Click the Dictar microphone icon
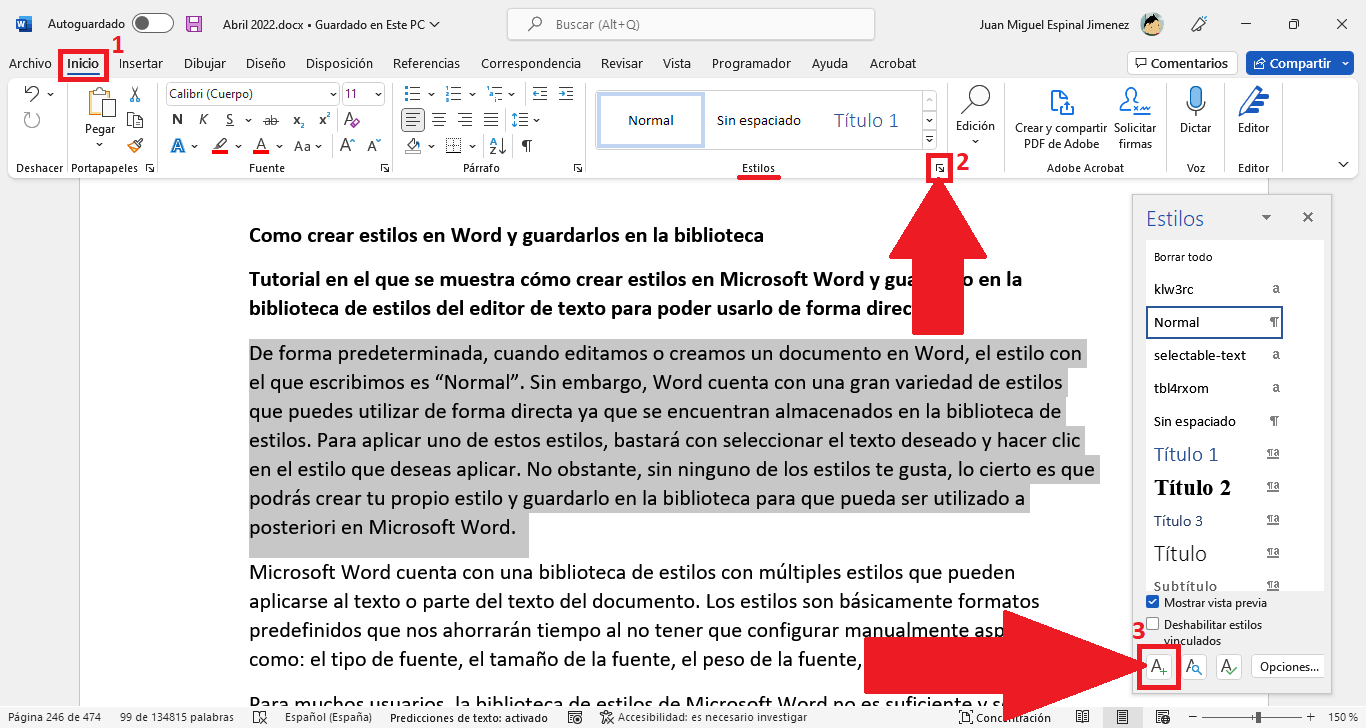Screen dimensions: 1366x728 coord(1195,102)
